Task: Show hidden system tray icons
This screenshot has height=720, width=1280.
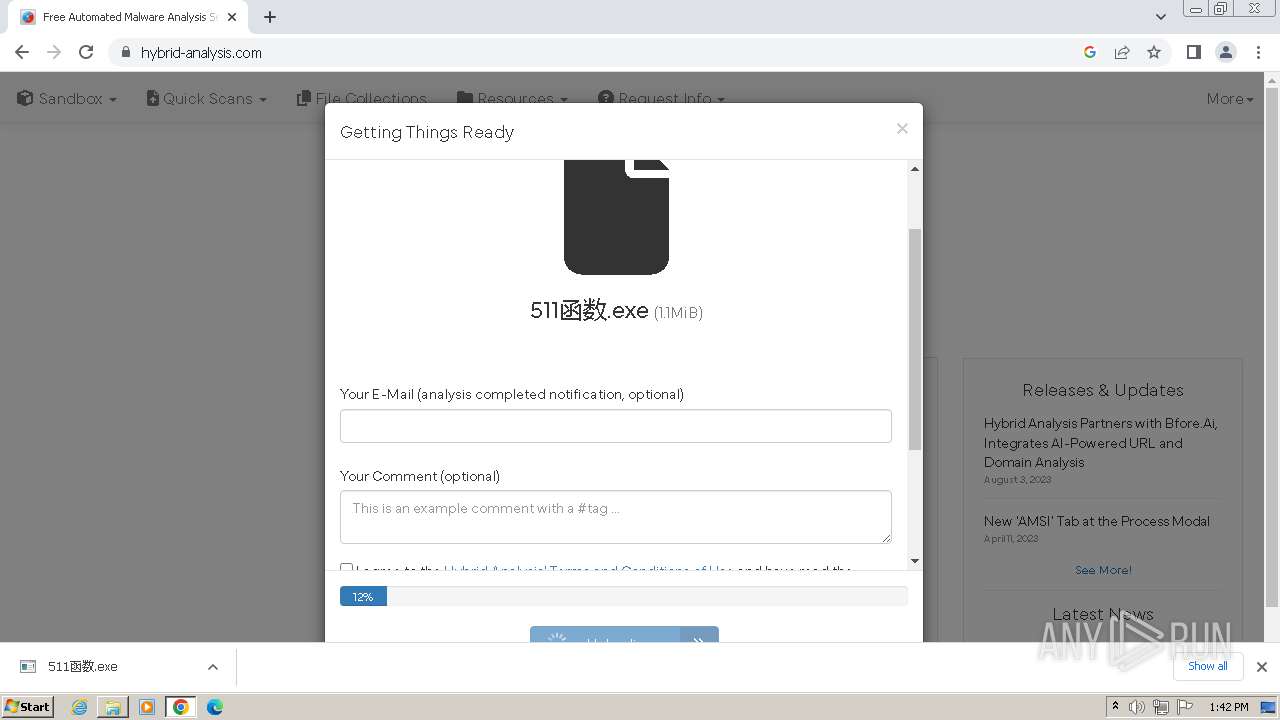Action: point(1115,706)
